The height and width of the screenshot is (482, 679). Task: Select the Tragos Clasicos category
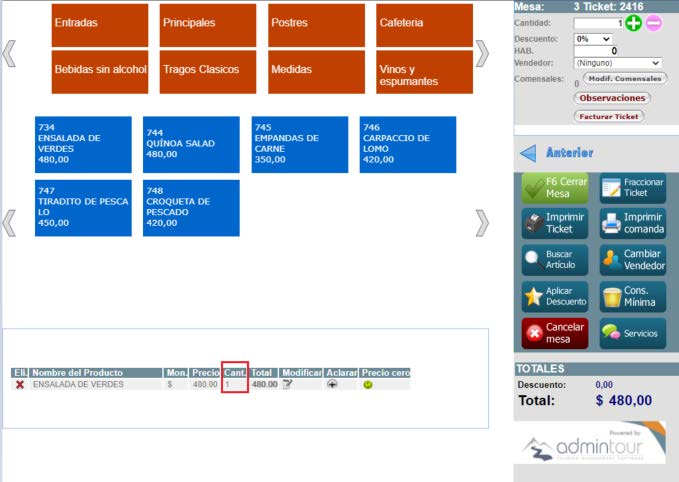[208, 71]
